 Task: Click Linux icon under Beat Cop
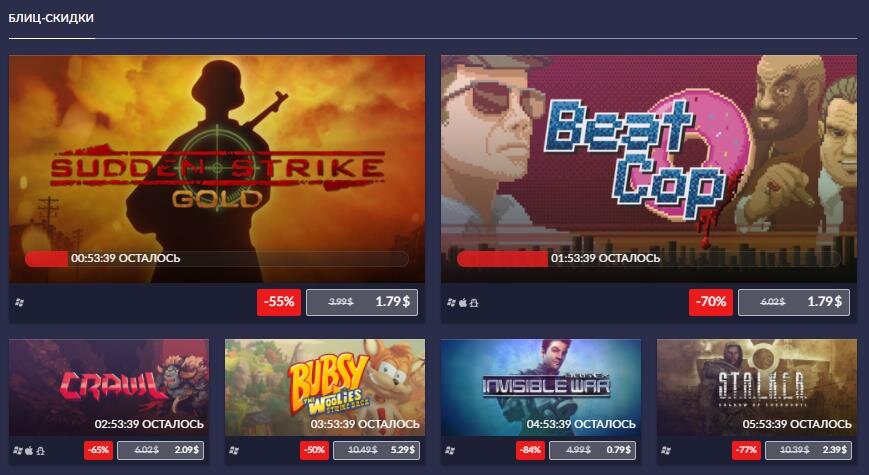(x=474, y=303)
